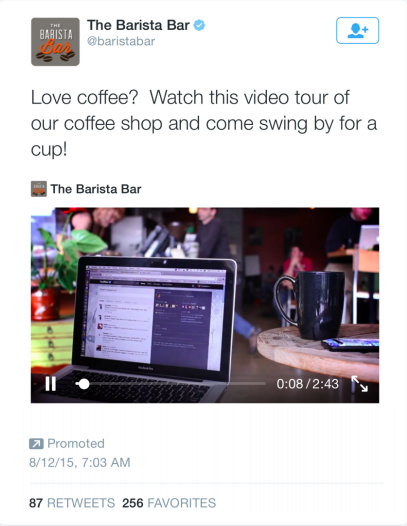This screenshot has height=526, width=407.
Task: Expand video to fullscreen
Action: (x=359, y=383)
